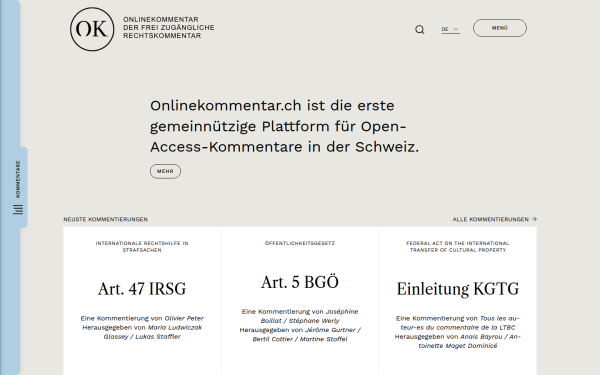The height and width of the screenshot is (375, 600).
Task: Click authors Joséphine Boillat / Stéphane Werly
Action: point(309,316)
